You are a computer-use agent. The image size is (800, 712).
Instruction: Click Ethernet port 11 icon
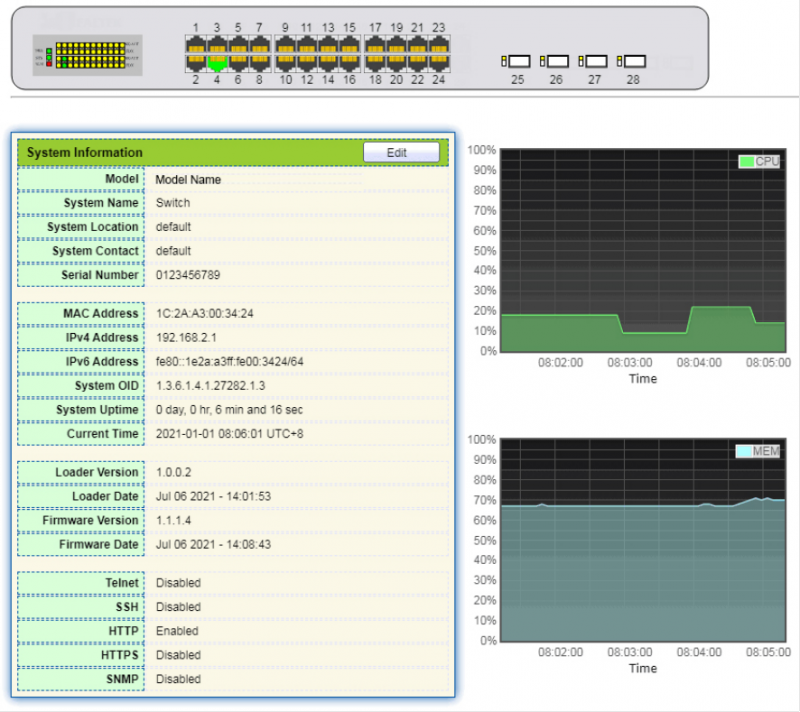click(307, 44)
